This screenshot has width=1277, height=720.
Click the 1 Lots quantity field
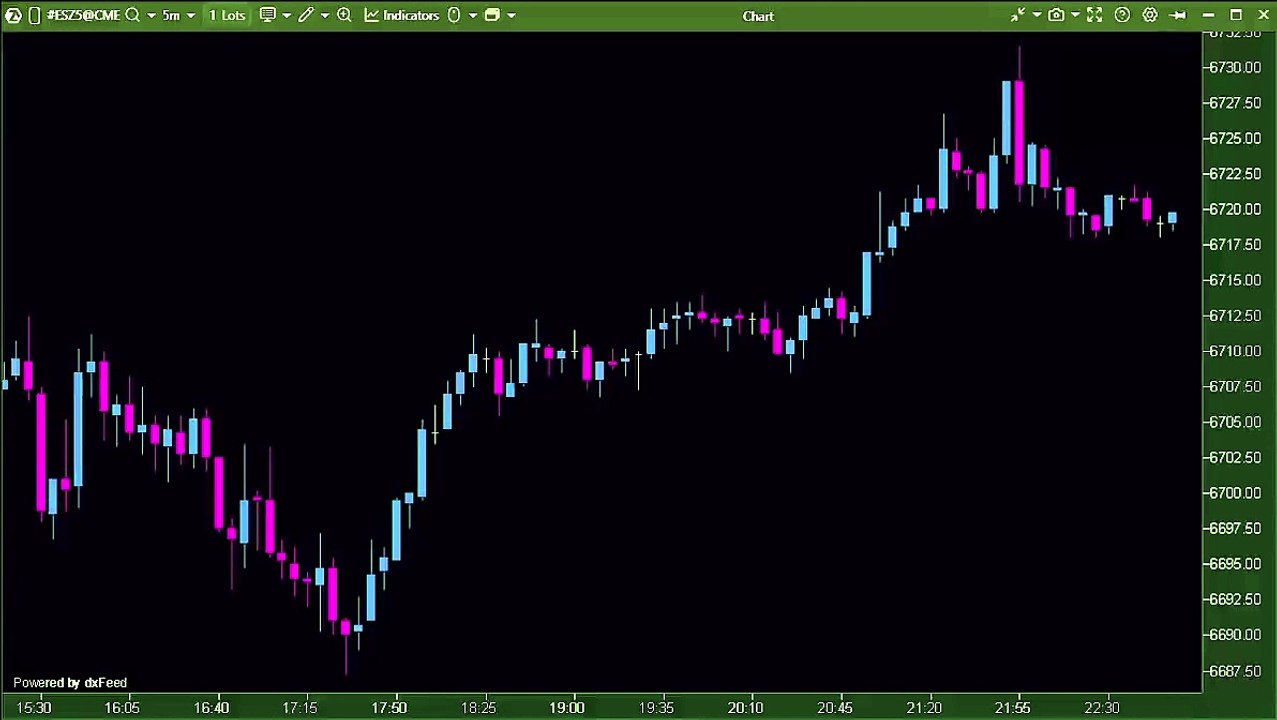click(x=227, y=15)
